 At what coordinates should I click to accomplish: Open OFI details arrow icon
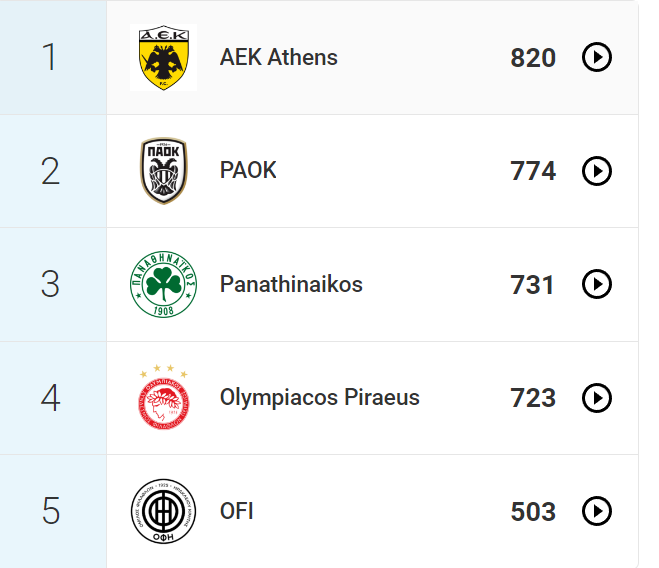click(x=597, y=512)
